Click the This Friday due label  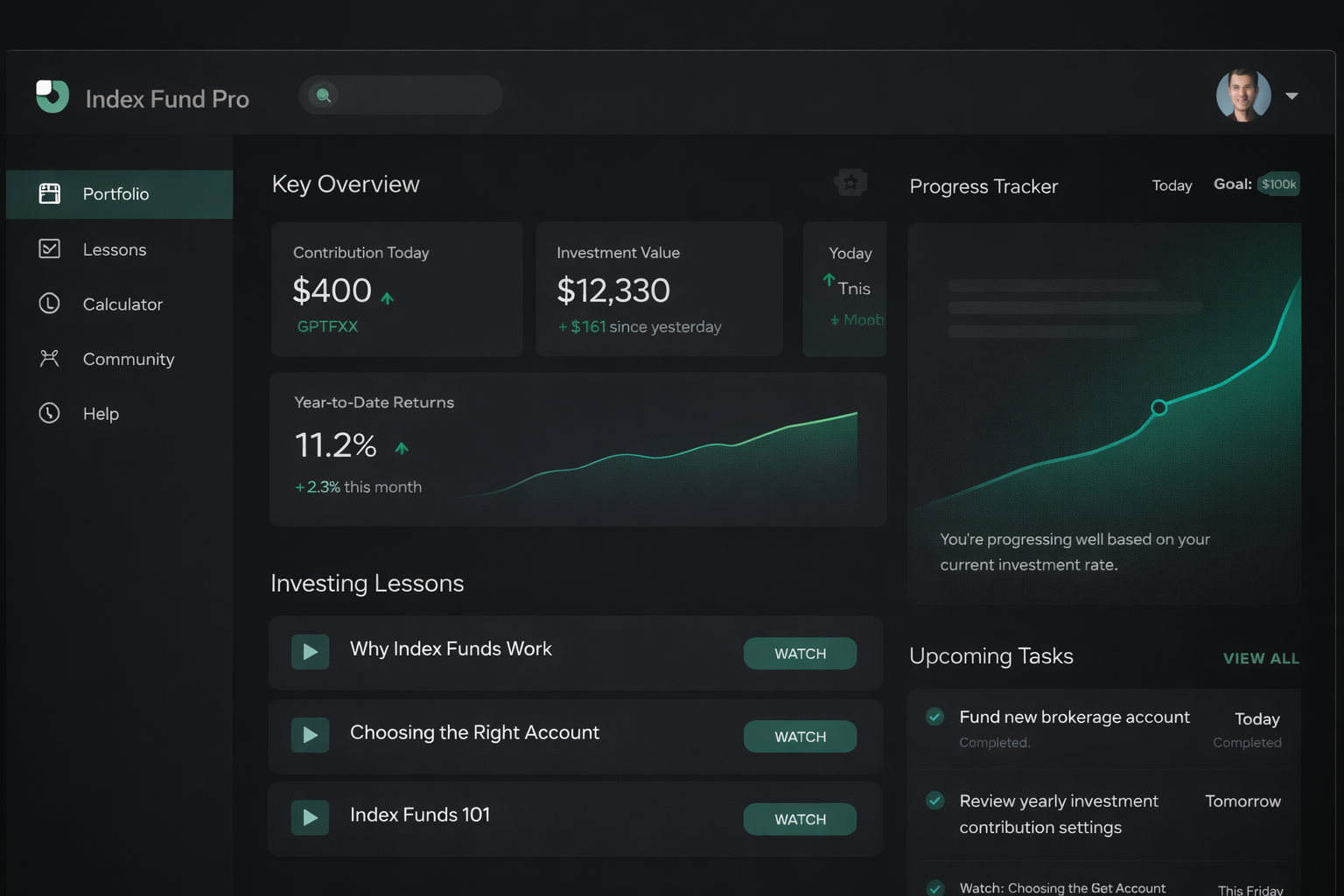click(x=1250, y=890)
